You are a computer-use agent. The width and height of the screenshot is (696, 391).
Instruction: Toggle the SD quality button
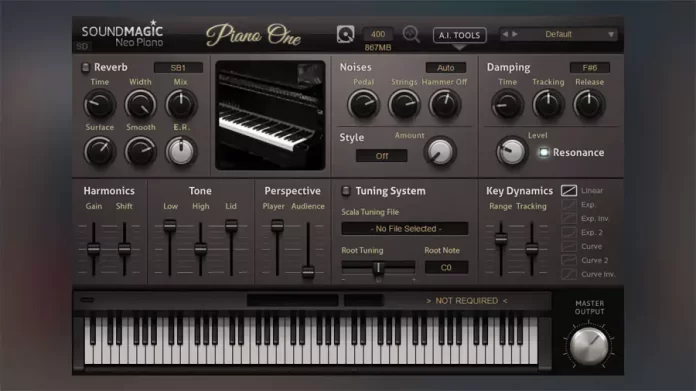82,46
